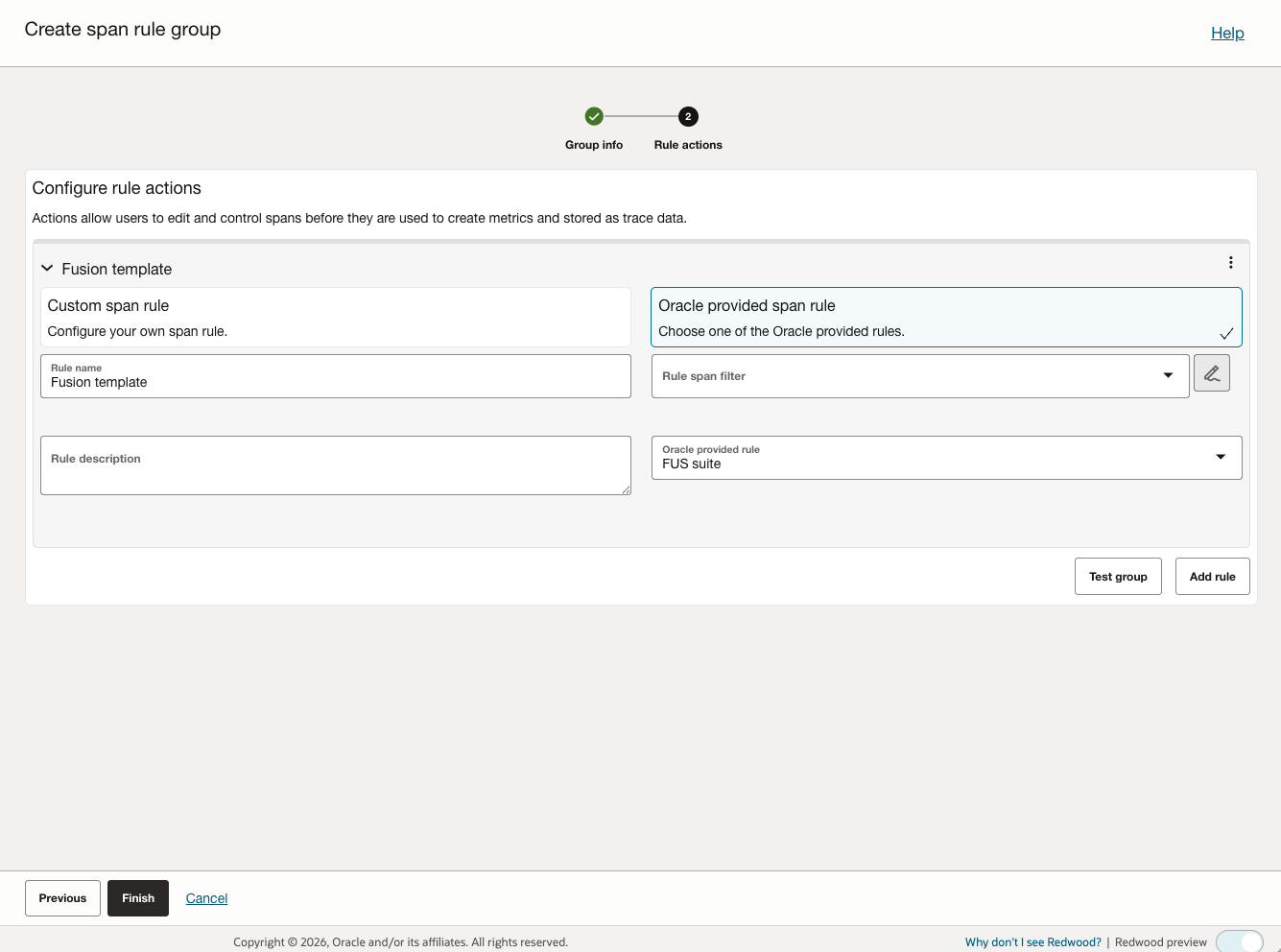Finish creating the span rule group
1281x952 pixels.
coord(137,897)
